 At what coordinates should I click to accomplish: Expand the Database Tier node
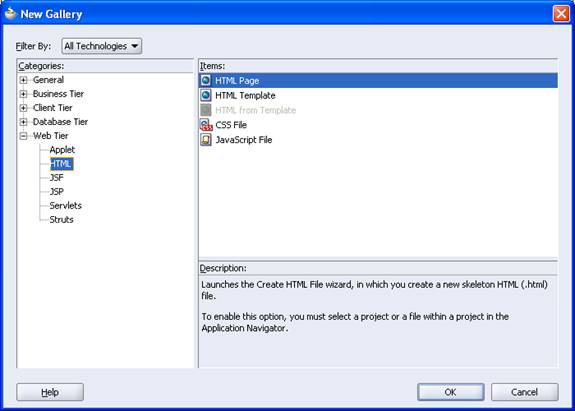pos(23,122)
